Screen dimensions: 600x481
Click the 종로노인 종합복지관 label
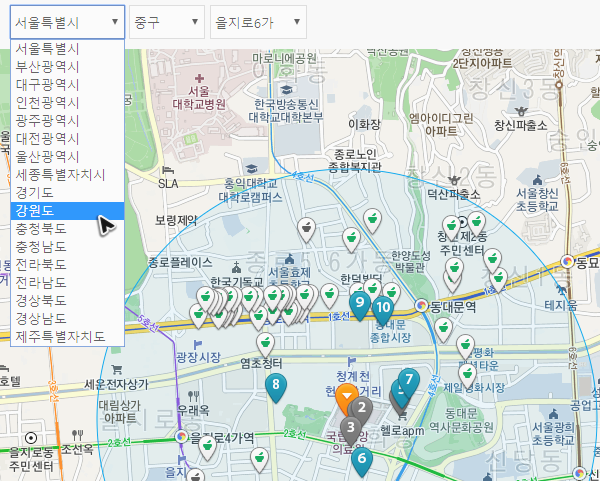[355, 160]
